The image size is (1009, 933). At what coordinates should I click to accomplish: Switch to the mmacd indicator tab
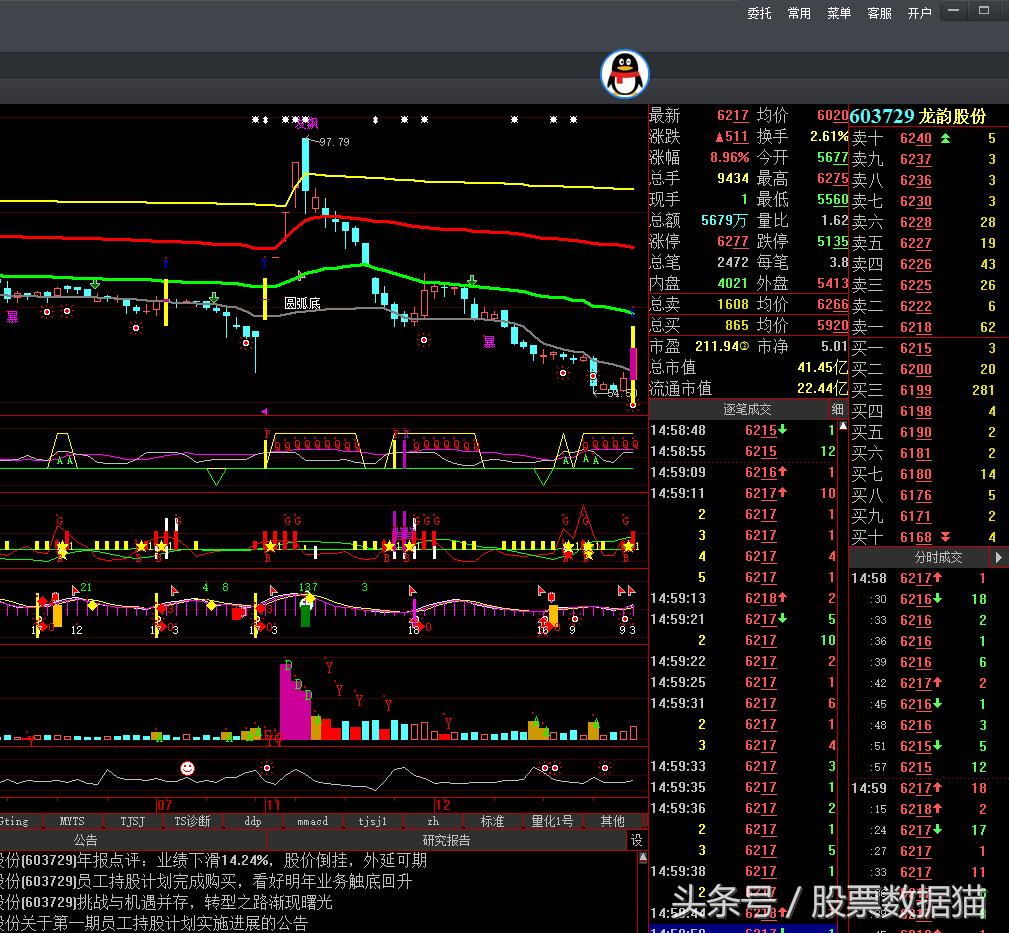[312, 821]
